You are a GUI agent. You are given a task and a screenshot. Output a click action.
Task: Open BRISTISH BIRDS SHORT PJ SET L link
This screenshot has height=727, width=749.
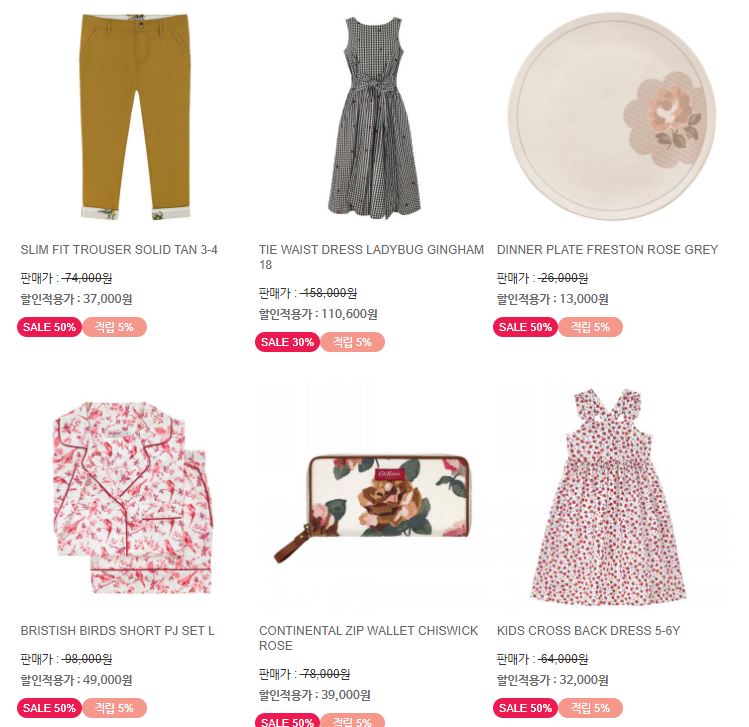[x=118, y=631]
